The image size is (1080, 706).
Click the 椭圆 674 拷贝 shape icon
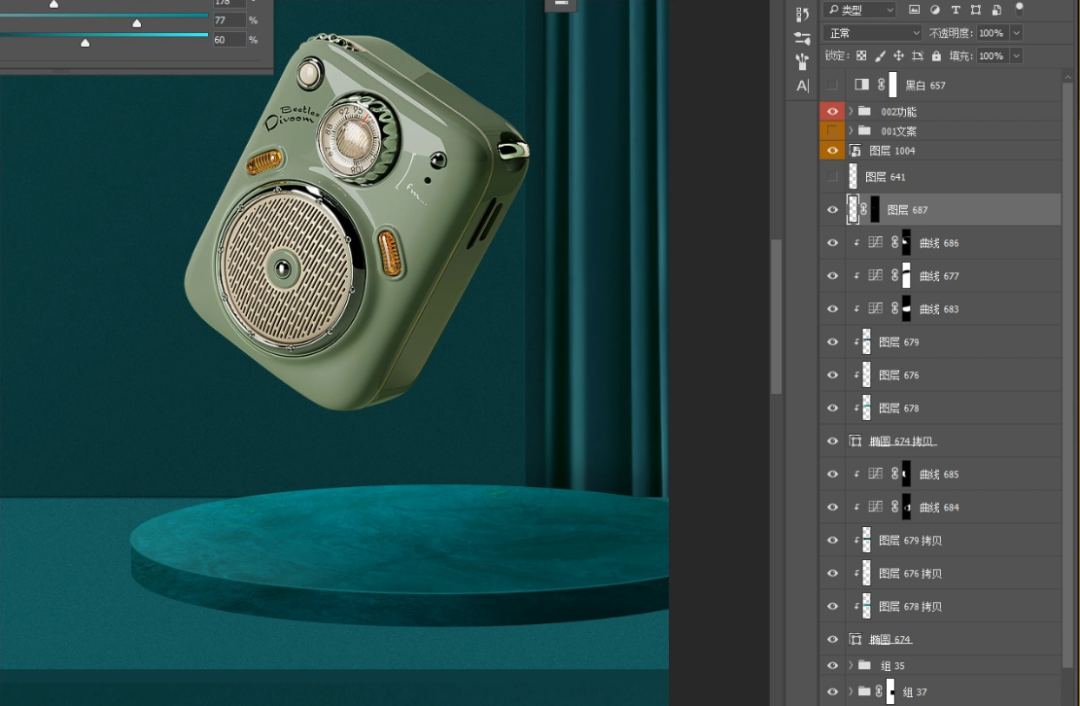pos(855,441)
